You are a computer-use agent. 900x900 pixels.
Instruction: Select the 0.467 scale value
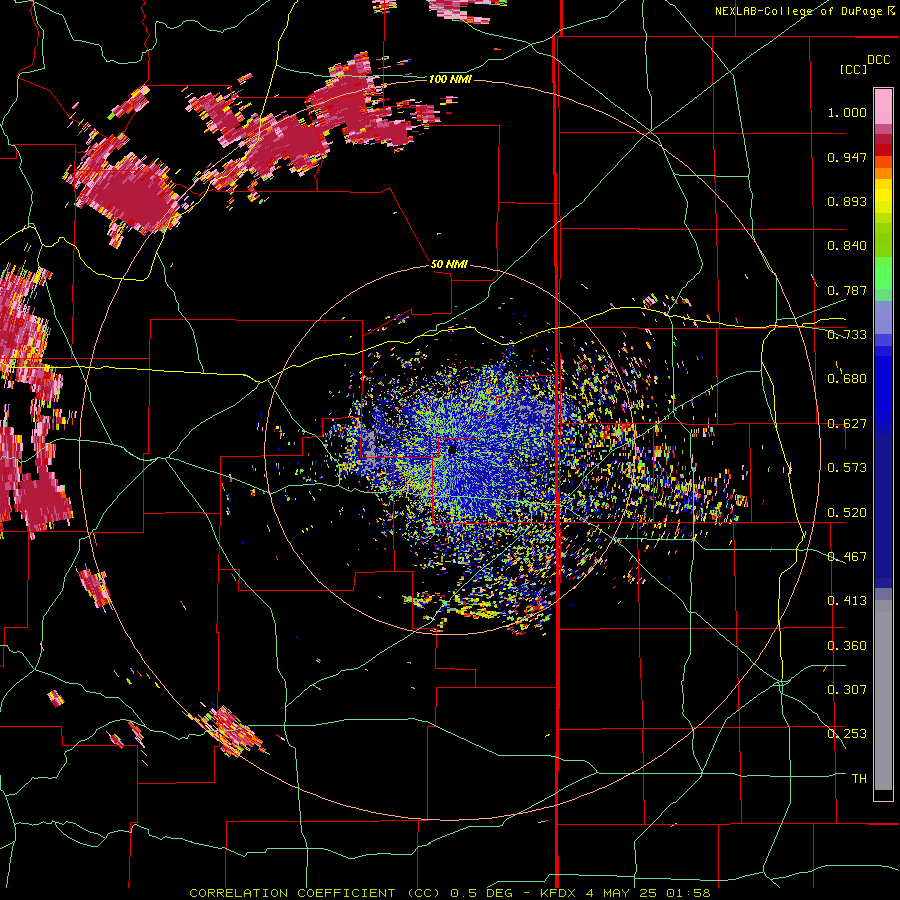click(x=847, y=557)
